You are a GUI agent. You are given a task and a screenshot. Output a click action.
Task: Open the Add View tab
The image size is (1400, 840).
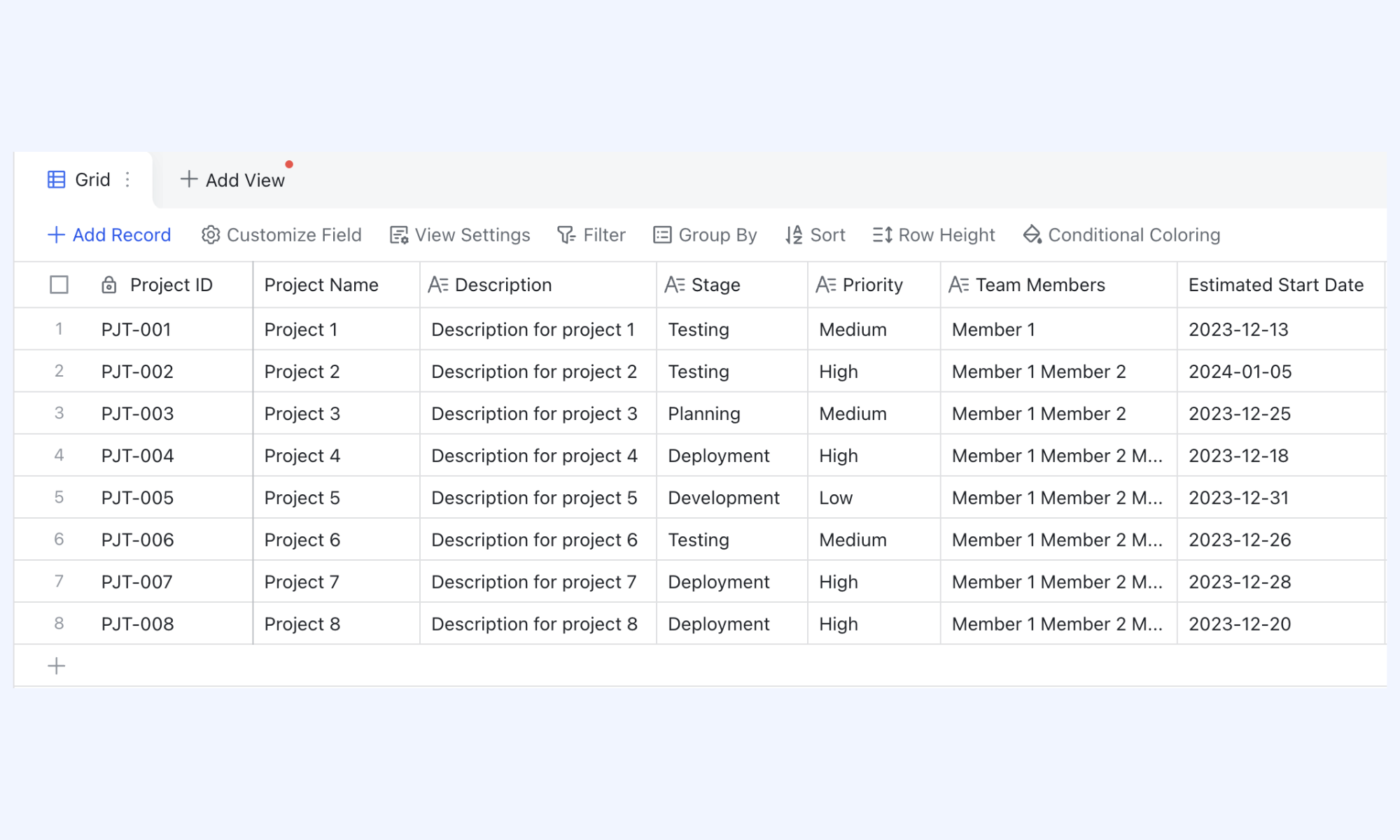pos(232,180)
